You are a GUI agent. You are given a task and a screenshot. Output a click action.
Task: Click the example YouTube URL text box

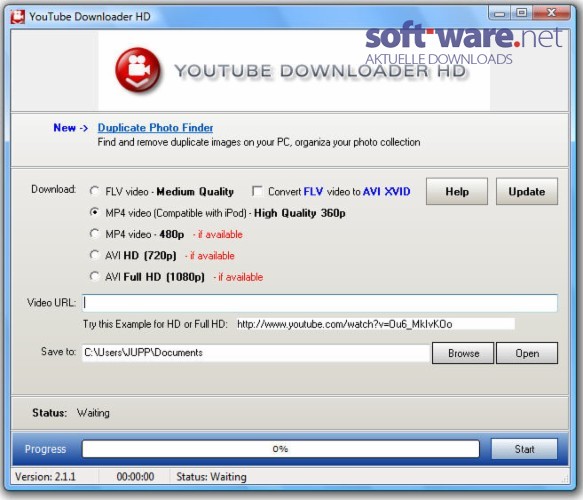376,324
